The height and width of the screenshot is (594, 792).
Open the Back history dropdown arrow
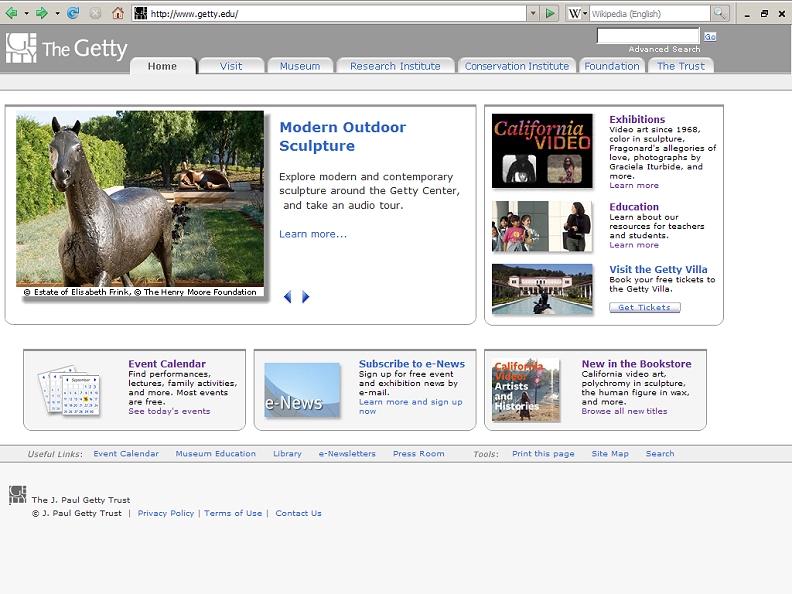pyautogui.click(x=26, y=14)
